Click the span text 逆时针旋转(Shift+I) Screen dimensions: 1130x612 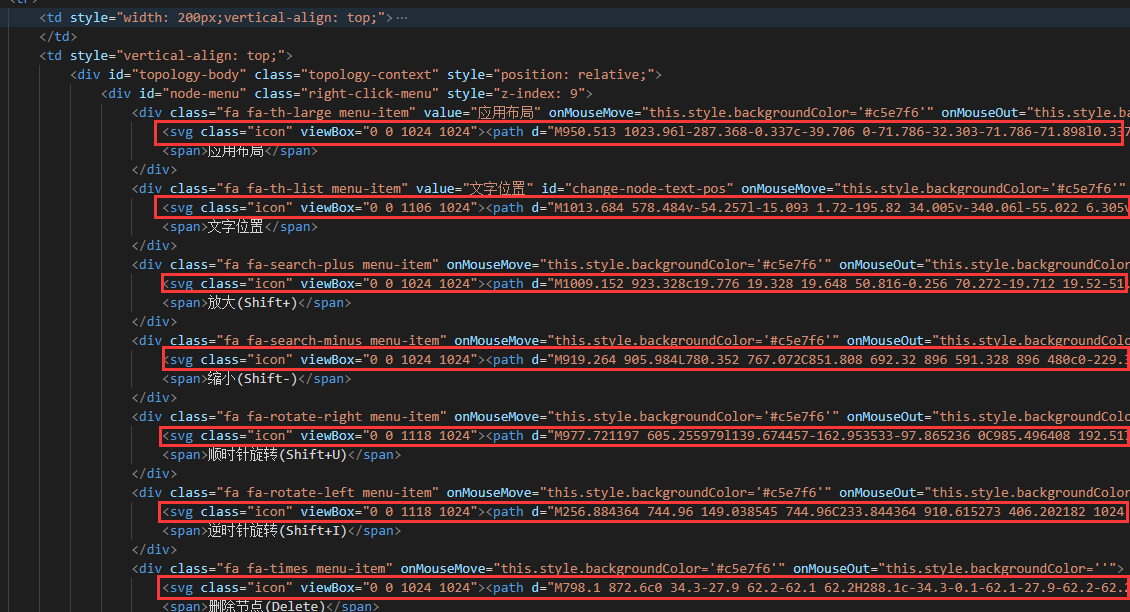(x=277, y=531)
